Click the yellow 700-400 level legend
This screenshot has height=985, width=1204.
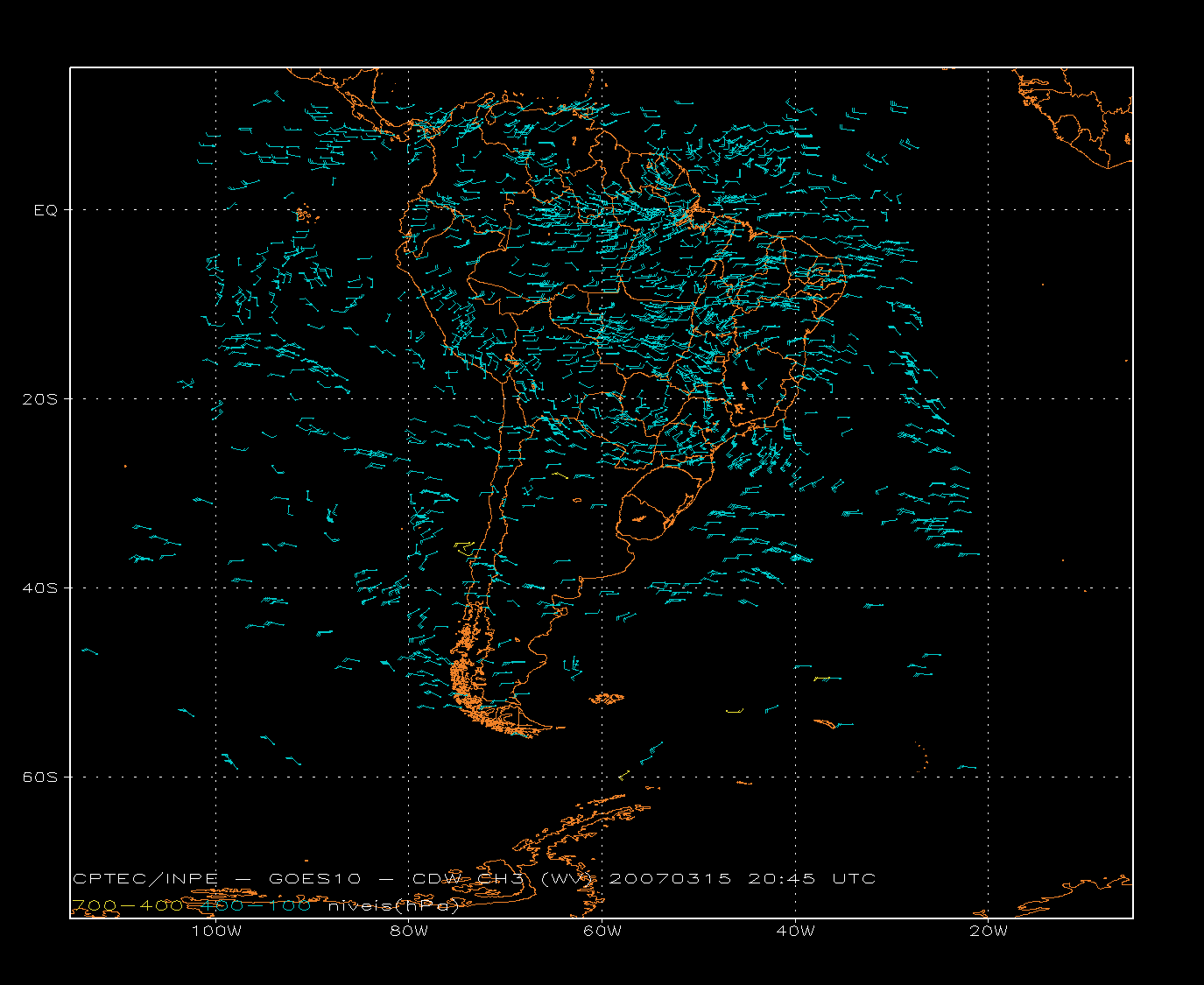click(128, 905)
